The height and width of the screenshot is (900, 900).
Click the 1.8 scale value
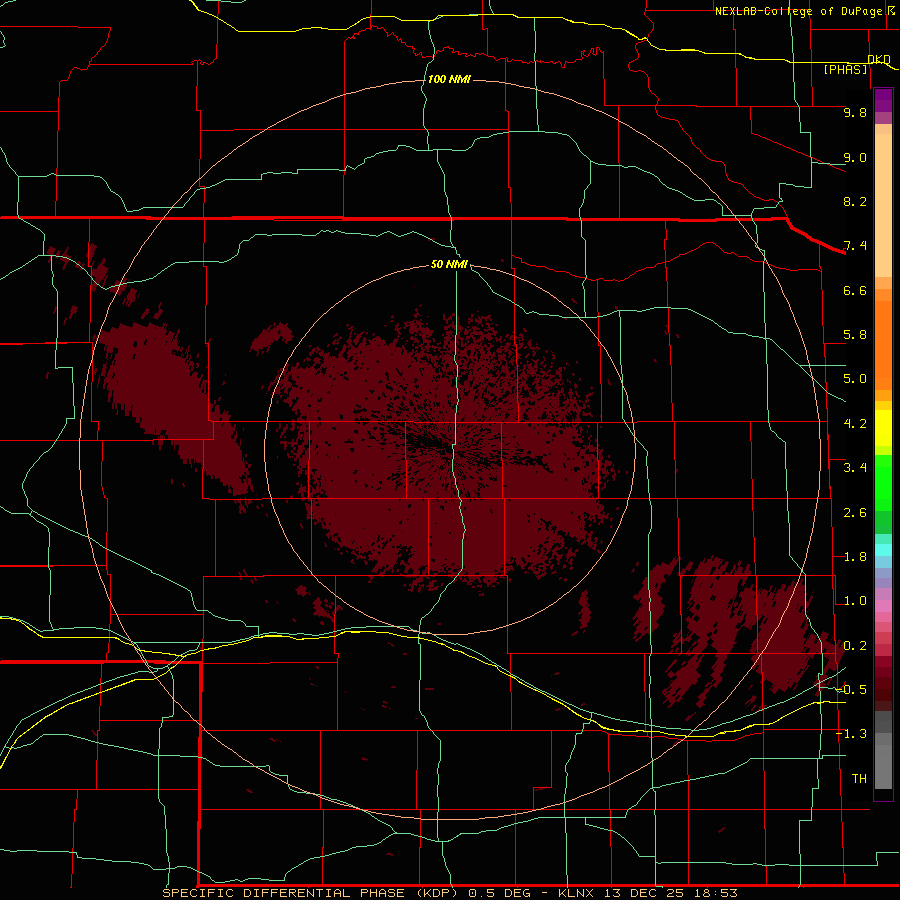[855, 557]
